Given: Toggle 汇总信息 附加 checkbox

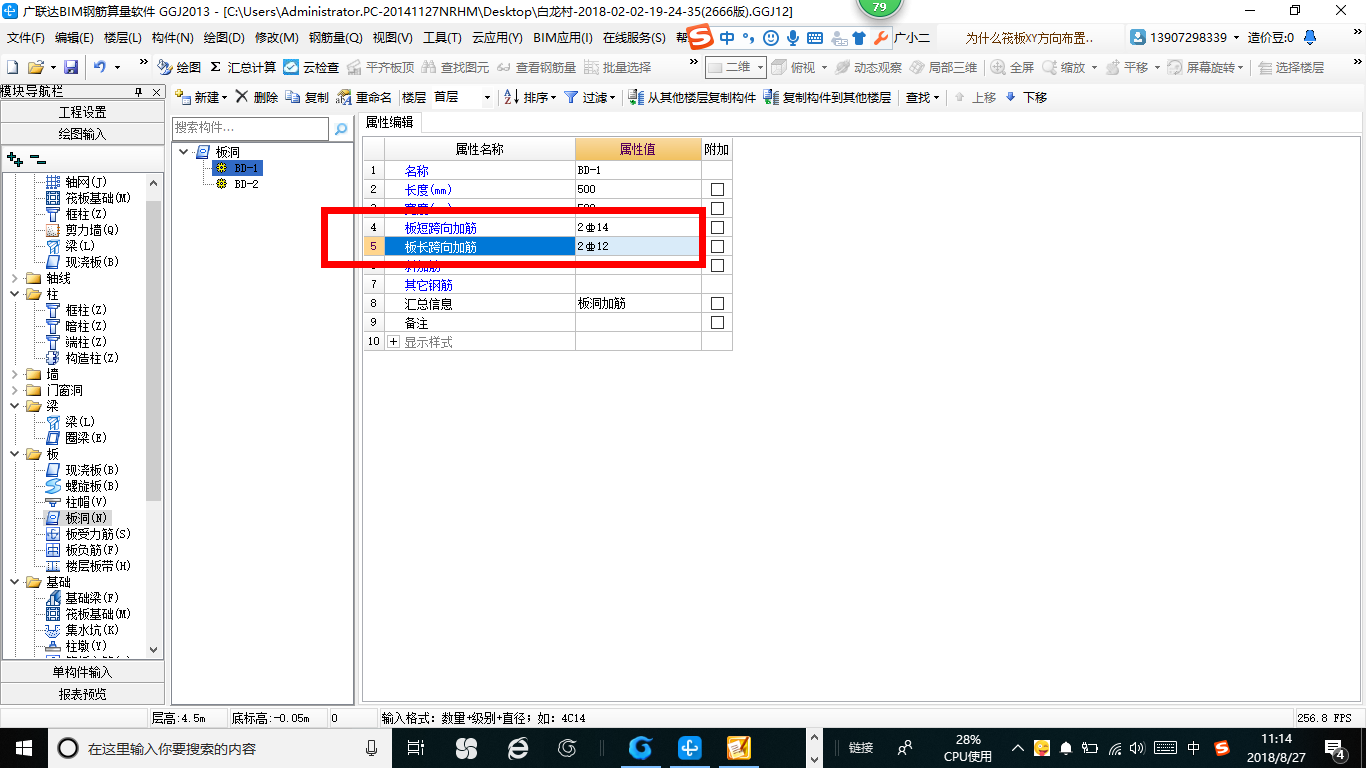Looking at the screenshot, I should pos(717,303).
